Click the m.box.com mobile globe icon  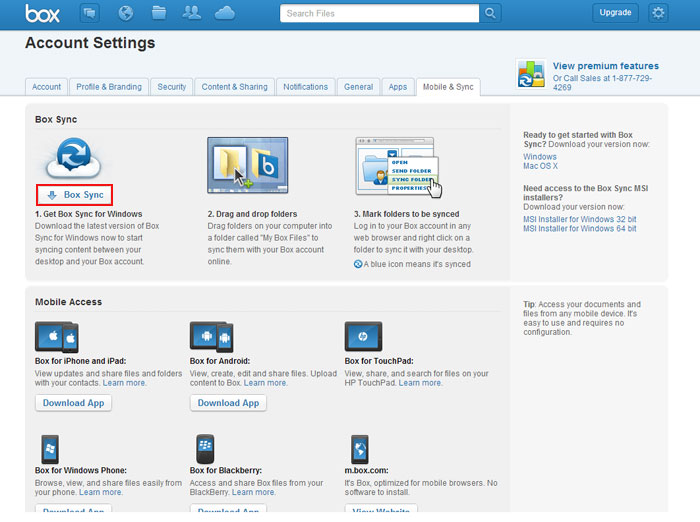(360, 449)
